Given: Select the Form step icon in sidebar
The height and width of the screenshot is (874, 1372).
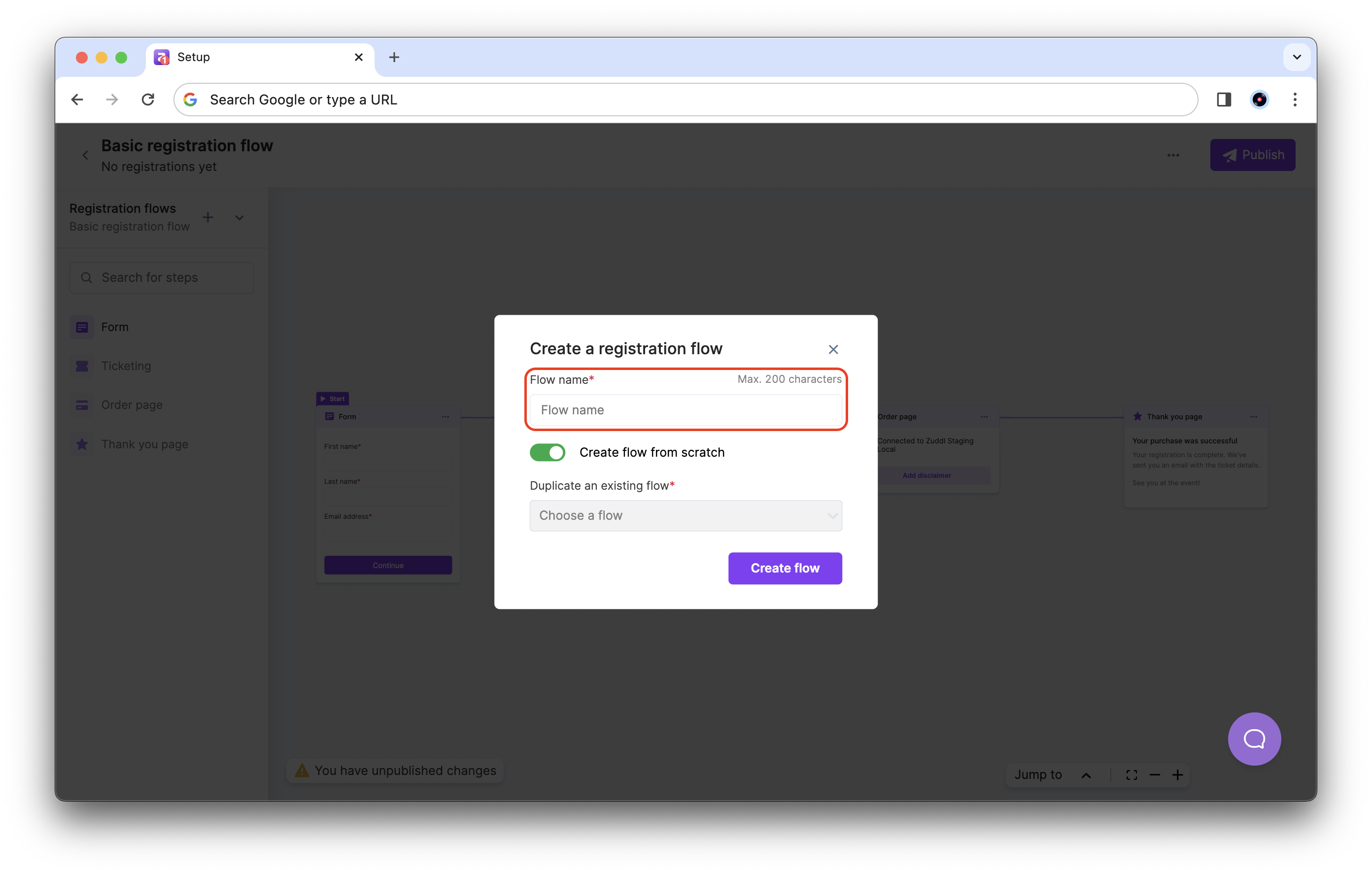Looking at the screenshot, I should [x=82, y=327].
